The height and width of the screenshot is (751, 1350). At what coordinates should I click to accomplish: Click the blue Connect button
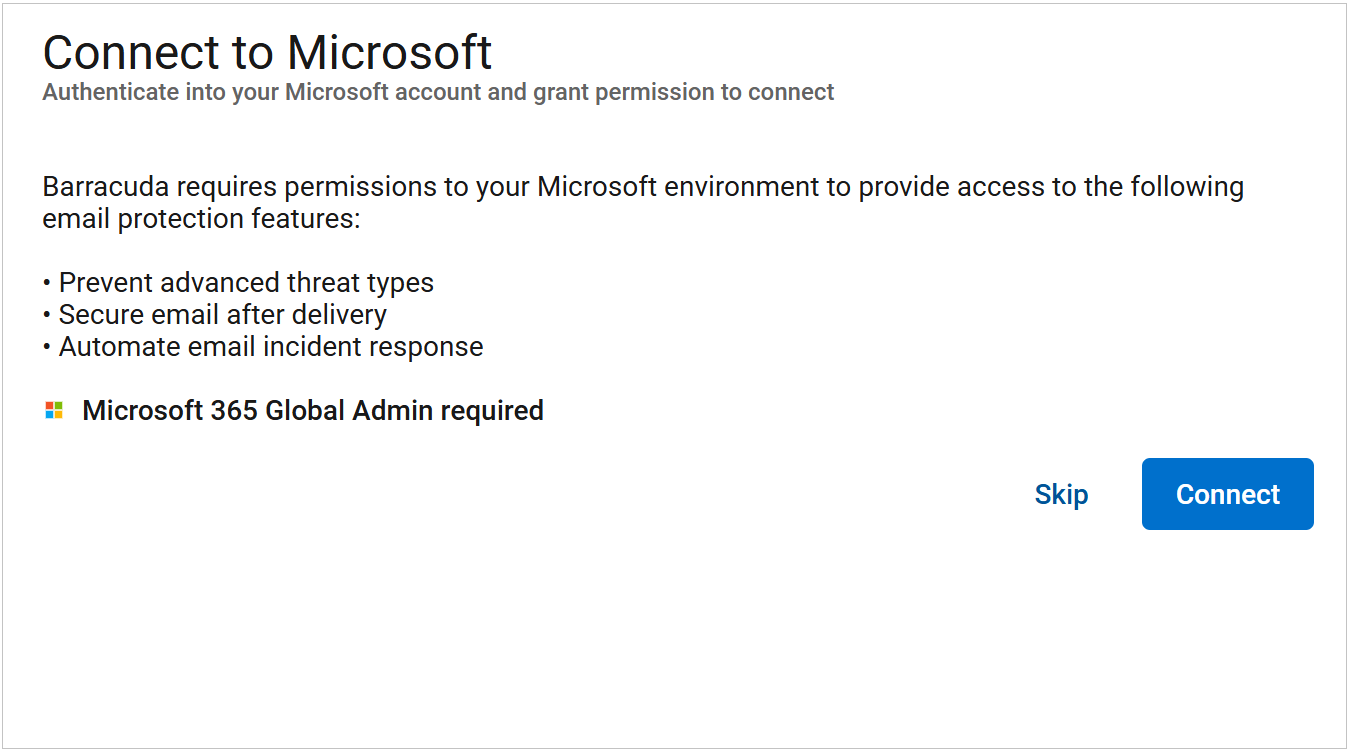tap(1227, 494)
